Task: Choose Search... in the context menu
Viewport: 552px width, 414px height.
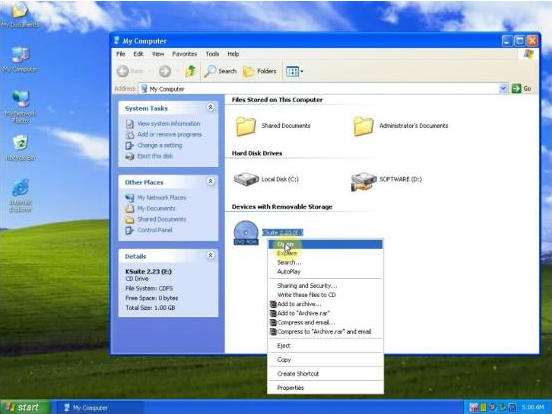Action: point(325,262)
